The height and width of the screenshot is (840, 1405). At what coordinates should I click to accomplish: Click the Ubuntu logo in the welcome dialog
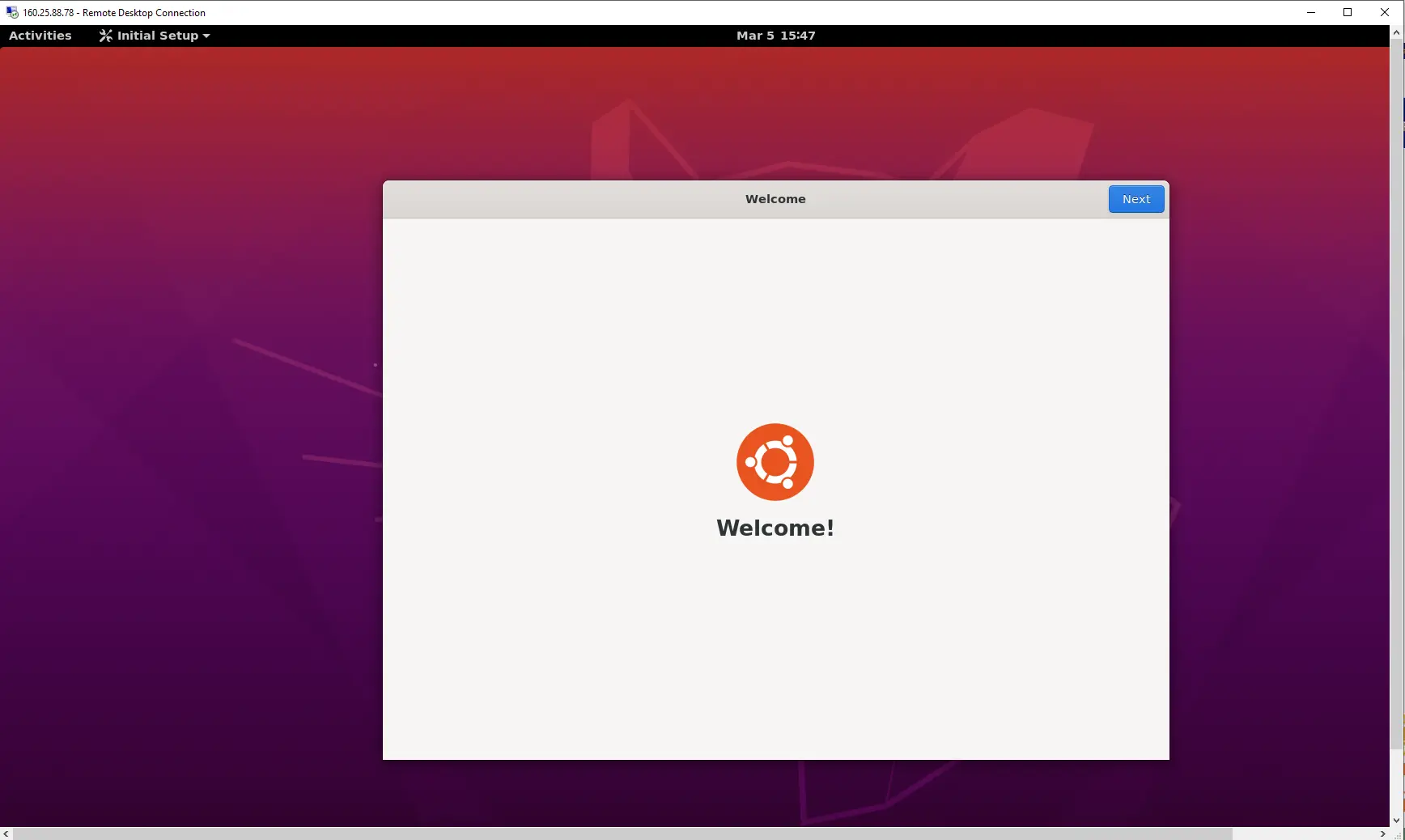click(x=775, y=462)
